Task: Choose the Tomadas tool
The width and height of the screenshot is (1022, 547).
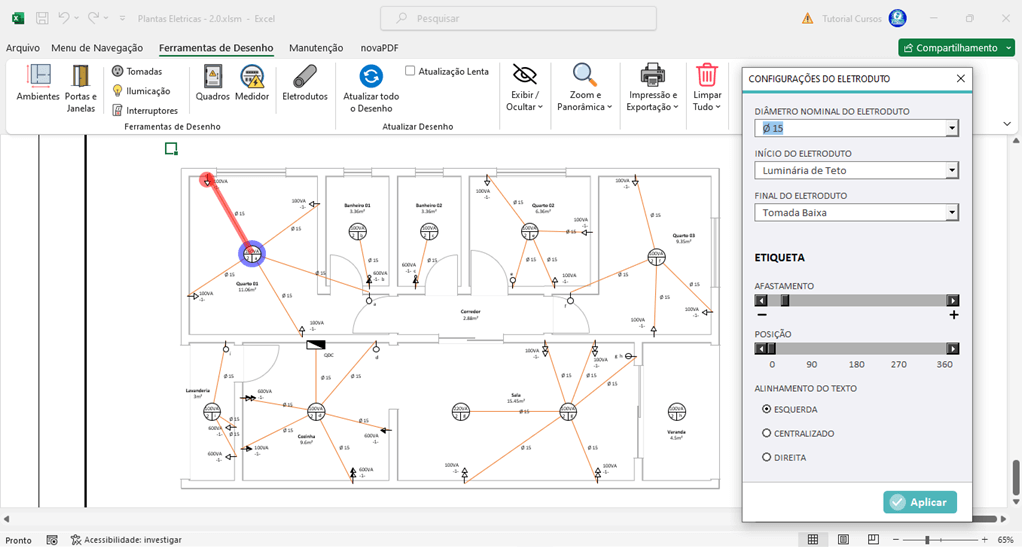Action: (x=137, y=71)
